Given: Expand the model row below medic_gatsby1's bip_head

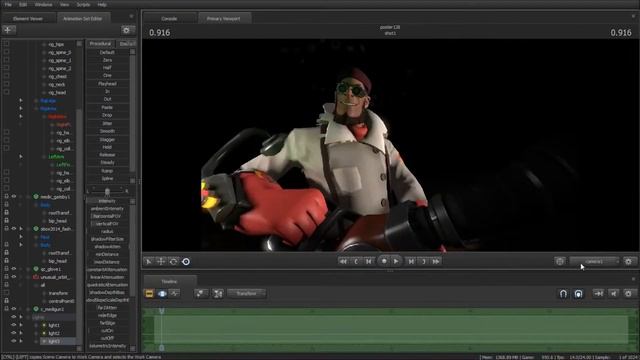Looking at the screenshot, I should pyautogui.click(x=21, y=229).
